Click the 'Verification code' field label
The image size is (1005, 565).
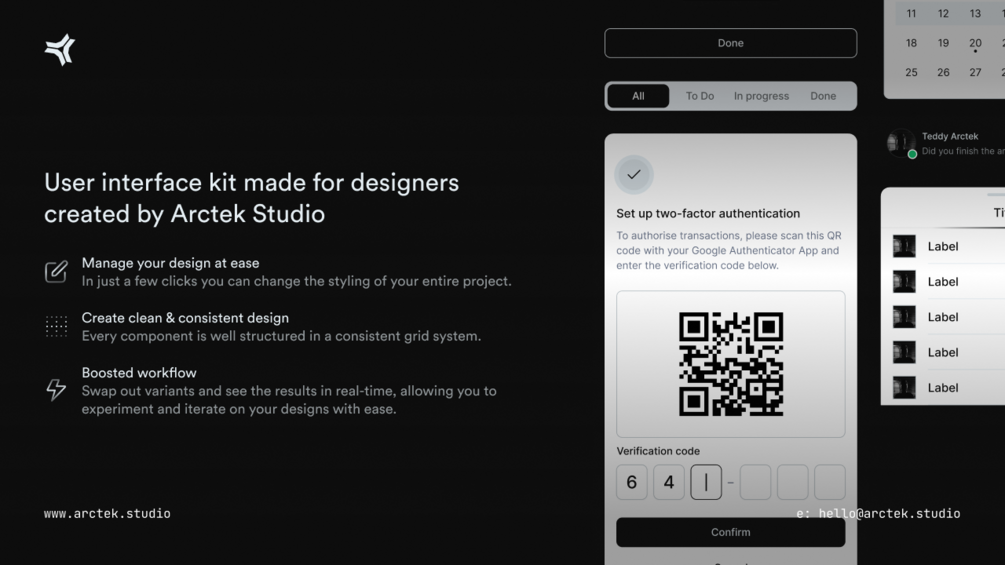pos(658,451)
